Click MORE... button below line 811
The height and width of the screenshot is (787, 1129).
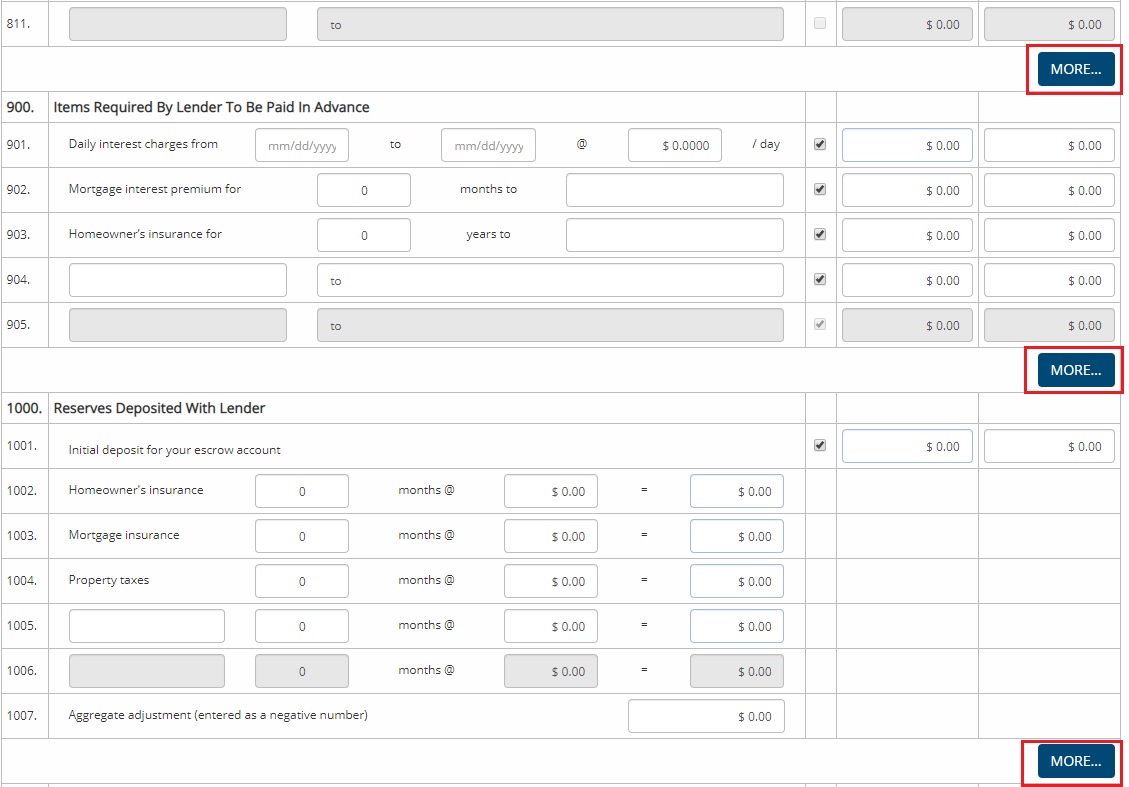(1076, 69)
